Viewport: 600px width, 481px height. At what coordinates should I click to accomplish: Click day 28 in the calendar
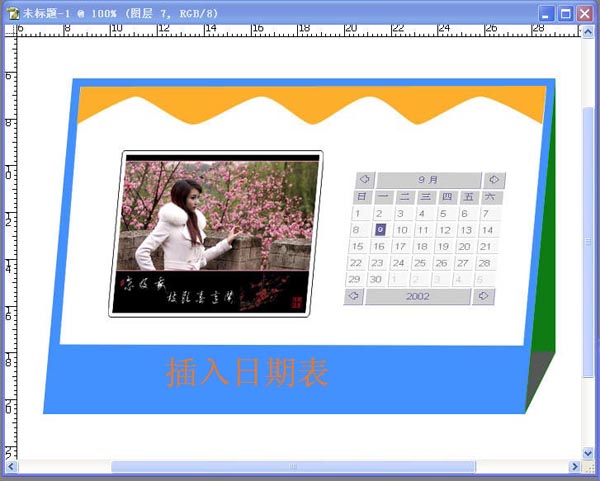tap(485, 263)
